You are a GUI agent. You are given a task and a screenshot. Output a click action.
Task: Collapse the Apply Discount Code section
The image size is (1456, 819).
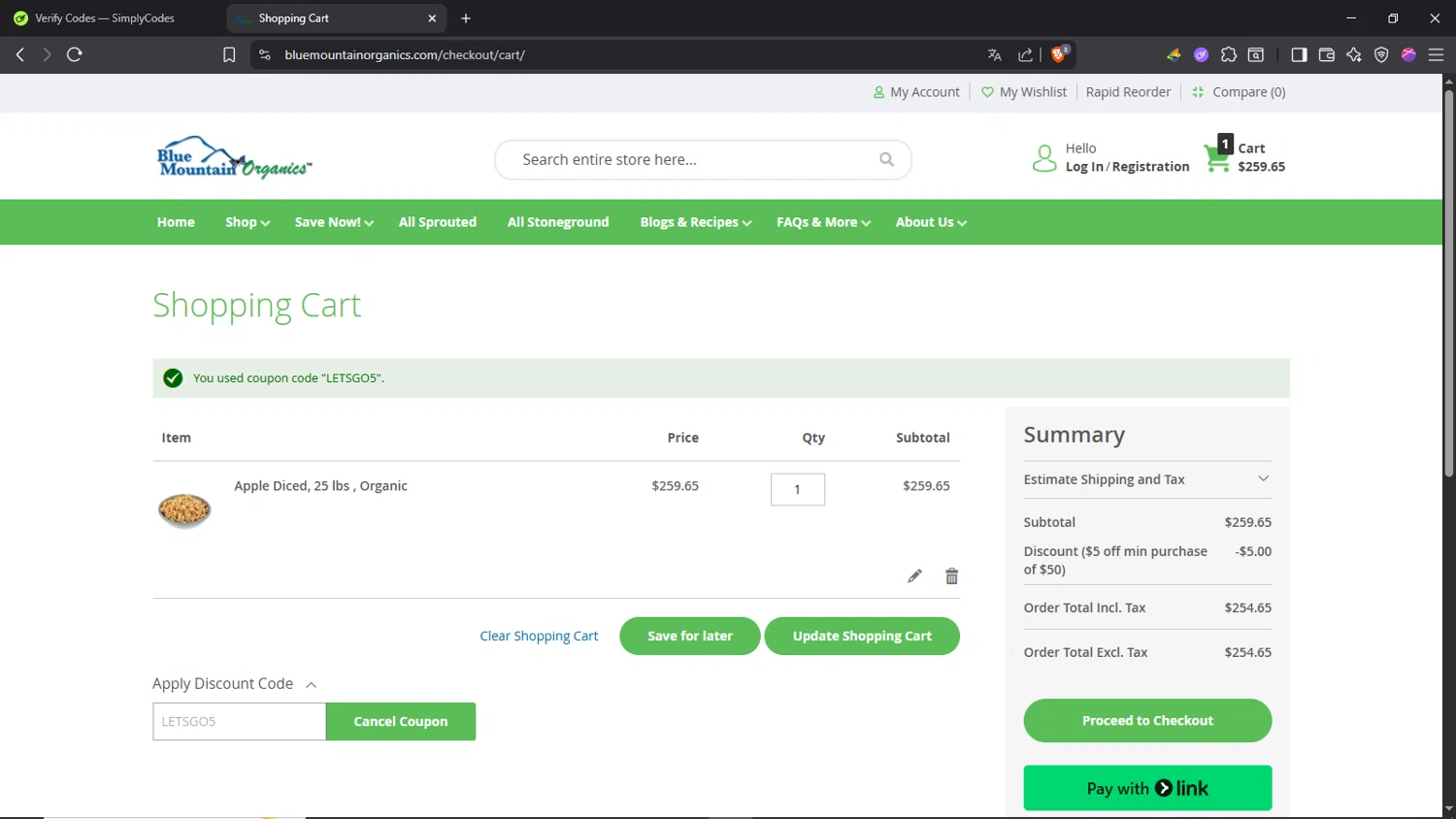(235, 684)
